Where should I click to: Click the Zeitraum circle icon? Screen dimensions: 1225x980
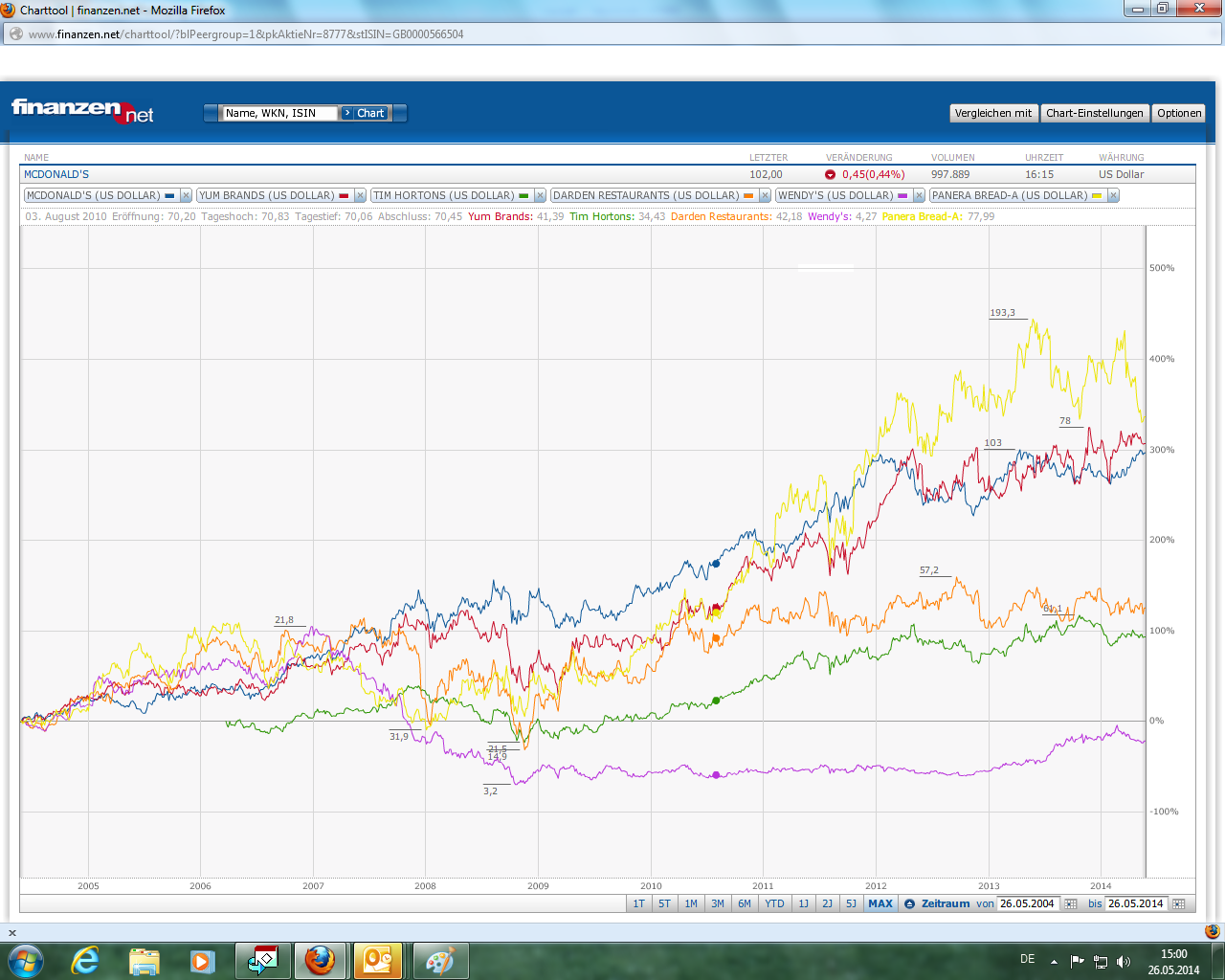click(909, 903)
